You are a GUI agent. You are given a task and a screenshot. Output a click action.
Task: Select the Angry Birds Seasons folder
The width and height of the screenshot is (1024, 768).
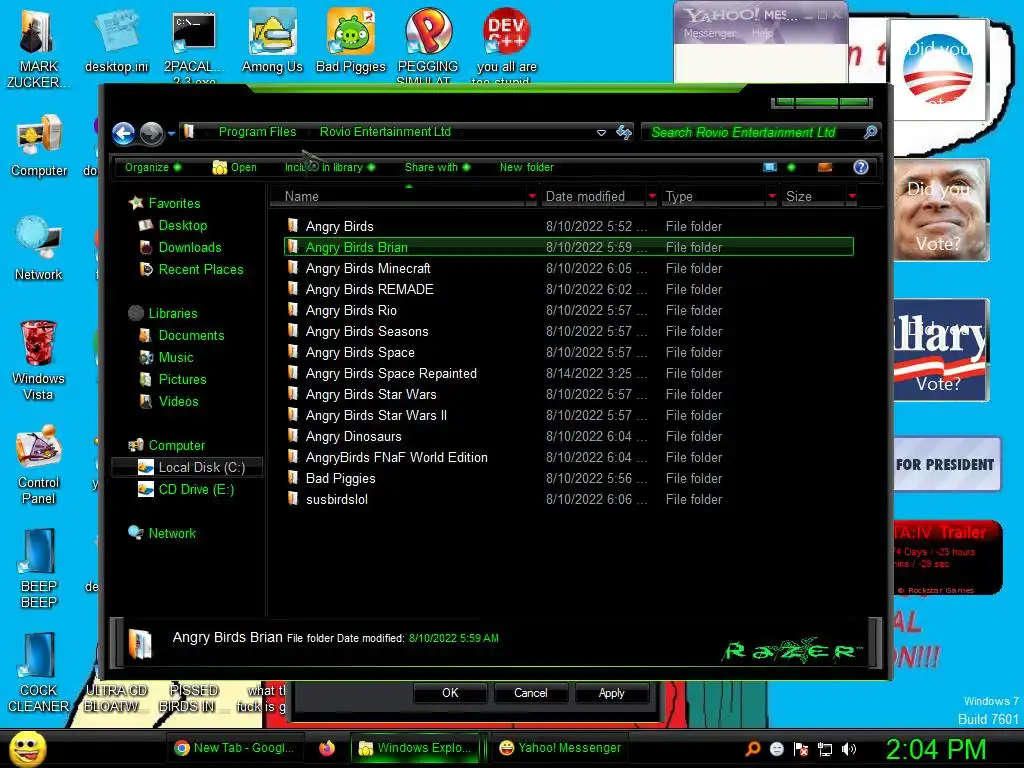tap(569, 331)
